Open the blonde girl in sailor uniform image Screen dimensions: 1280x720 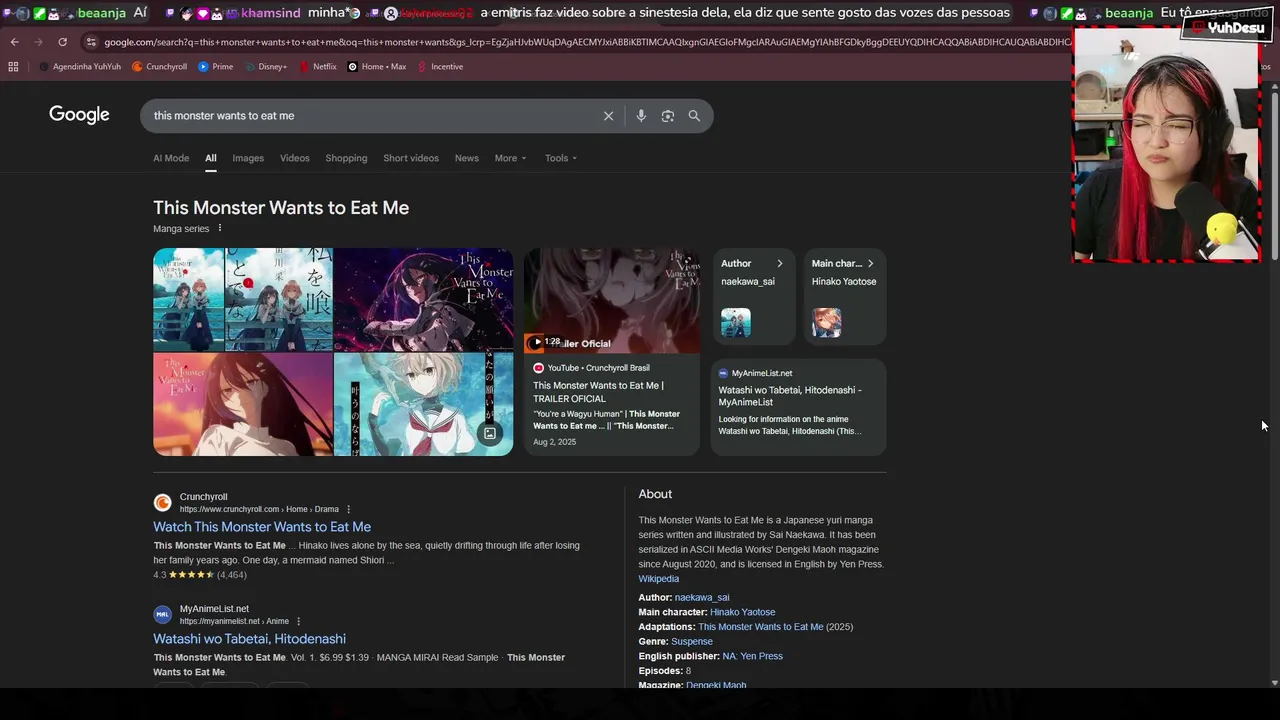click(x=424, y=404)
